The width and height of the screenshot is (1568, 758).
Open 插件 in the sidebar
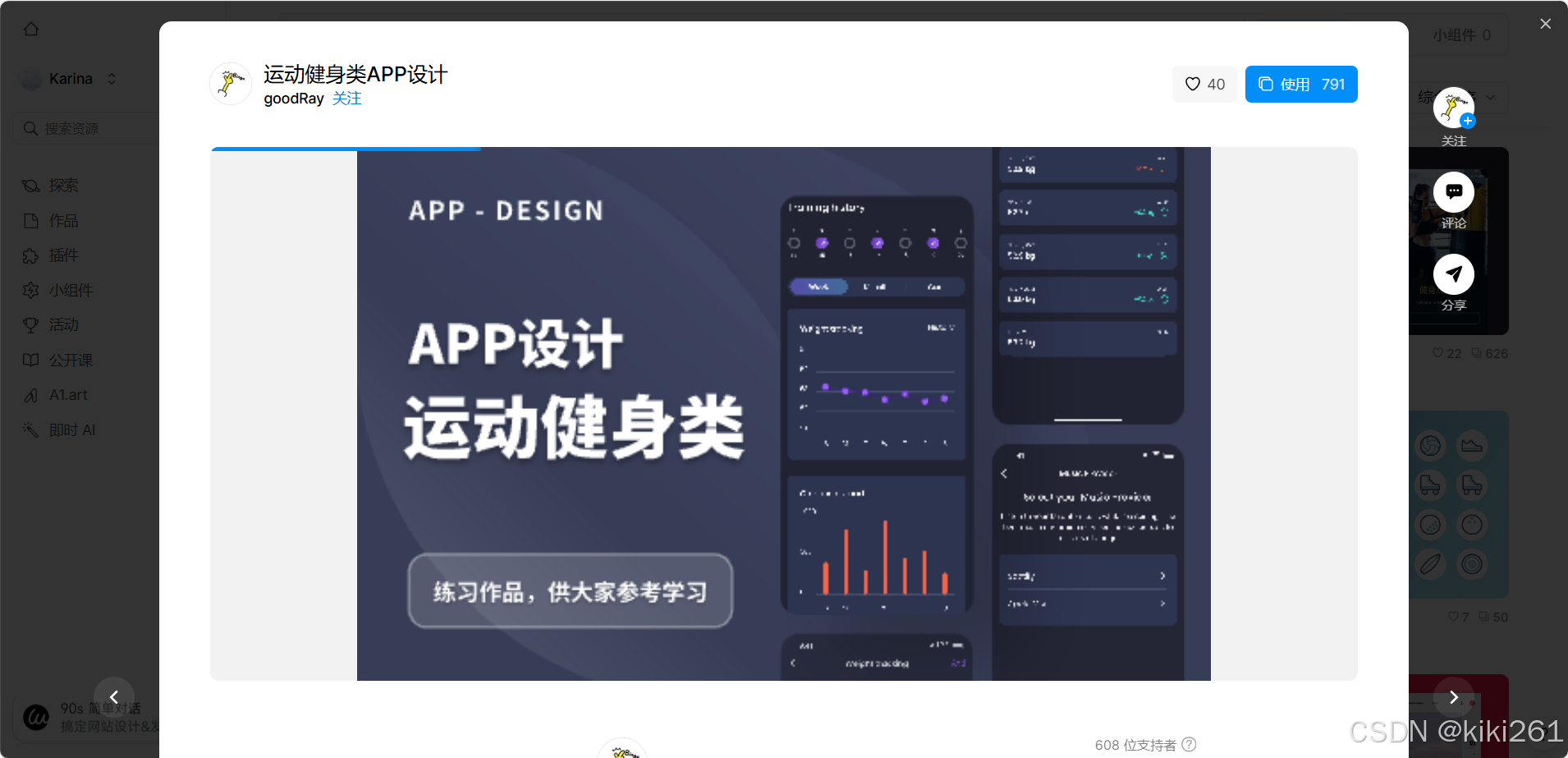(63, 255)
